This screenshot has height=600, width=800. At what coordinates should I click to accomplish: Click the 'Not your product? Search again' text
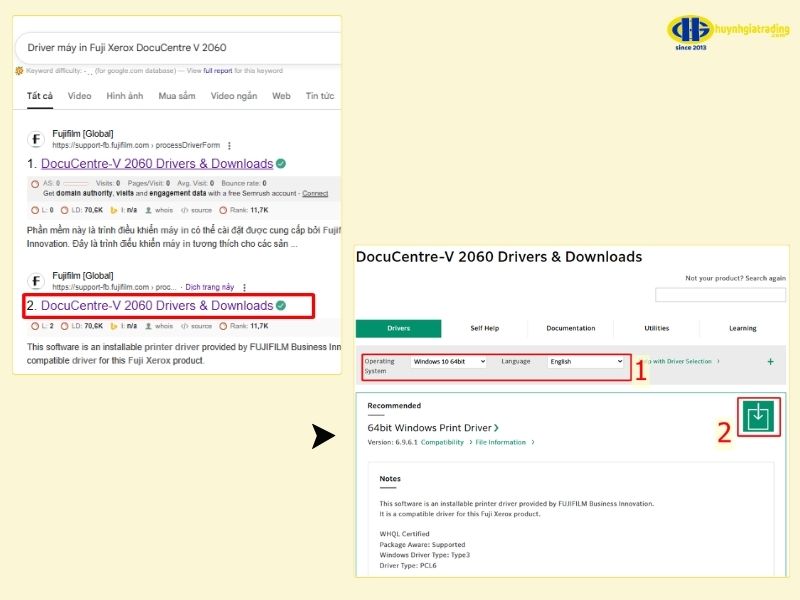(735, 279)
